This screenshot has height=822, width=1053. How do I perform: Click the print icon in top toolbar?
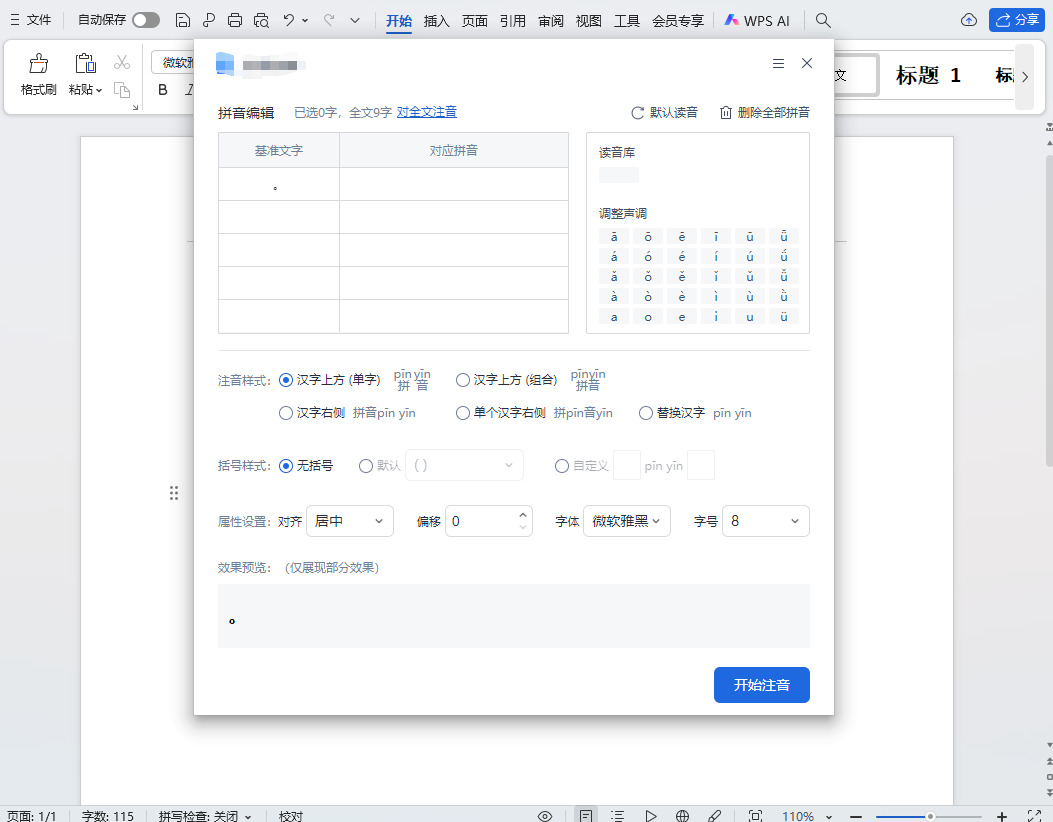coord(235,20)
